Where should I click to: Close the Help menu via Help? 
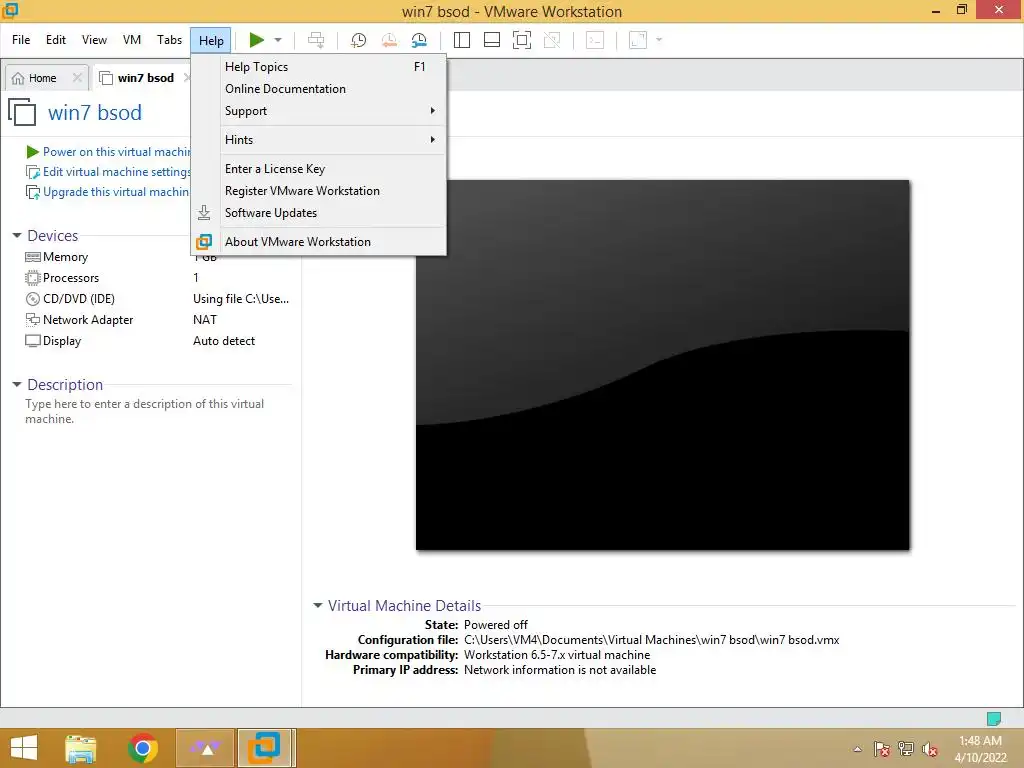click(x=211, y=40)
